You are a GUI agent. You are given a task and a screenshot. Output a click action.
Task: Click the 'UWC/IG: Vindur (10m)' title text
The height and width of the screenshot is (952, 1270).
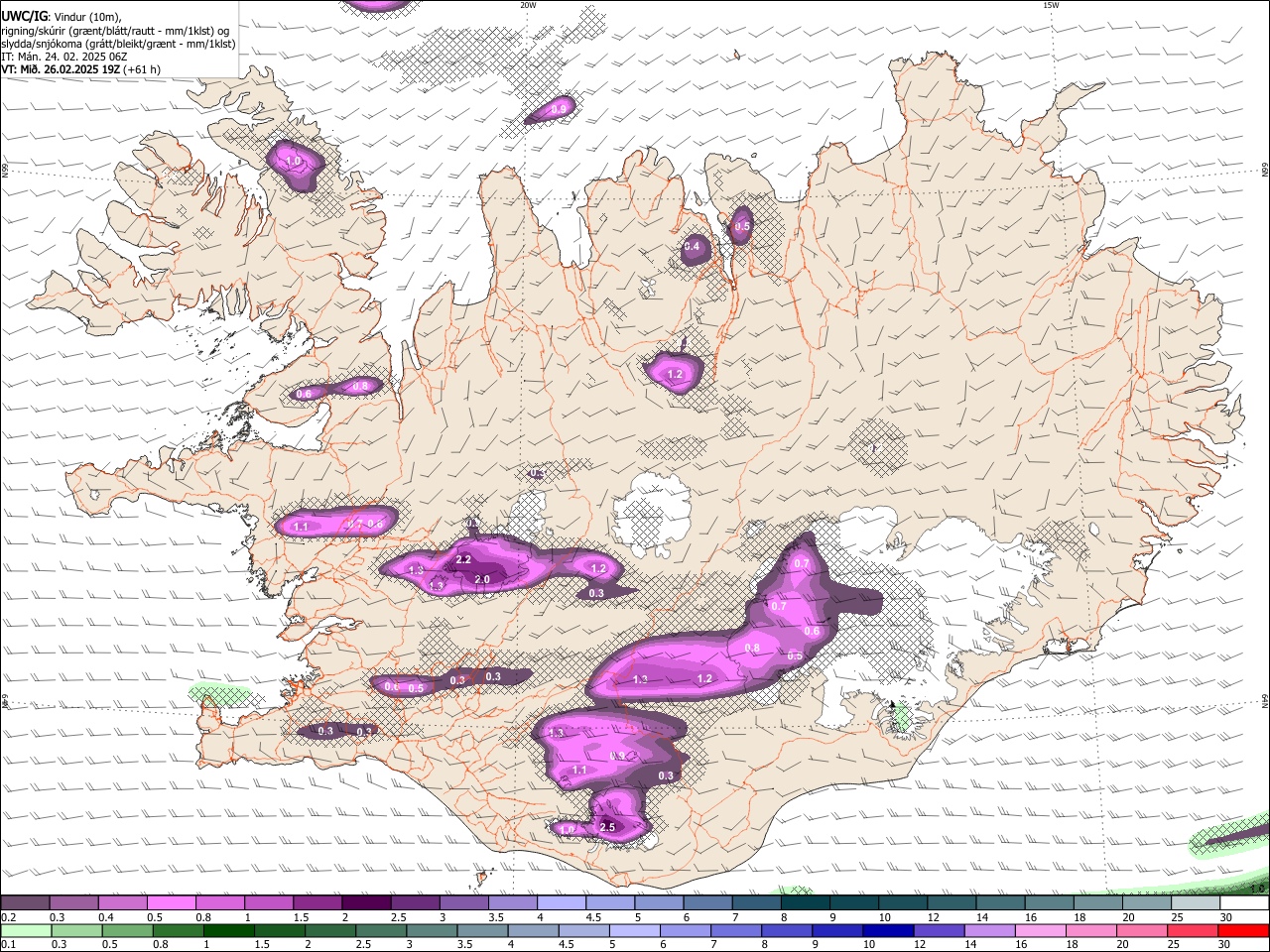pyautogui.click(x=62, y=16)
